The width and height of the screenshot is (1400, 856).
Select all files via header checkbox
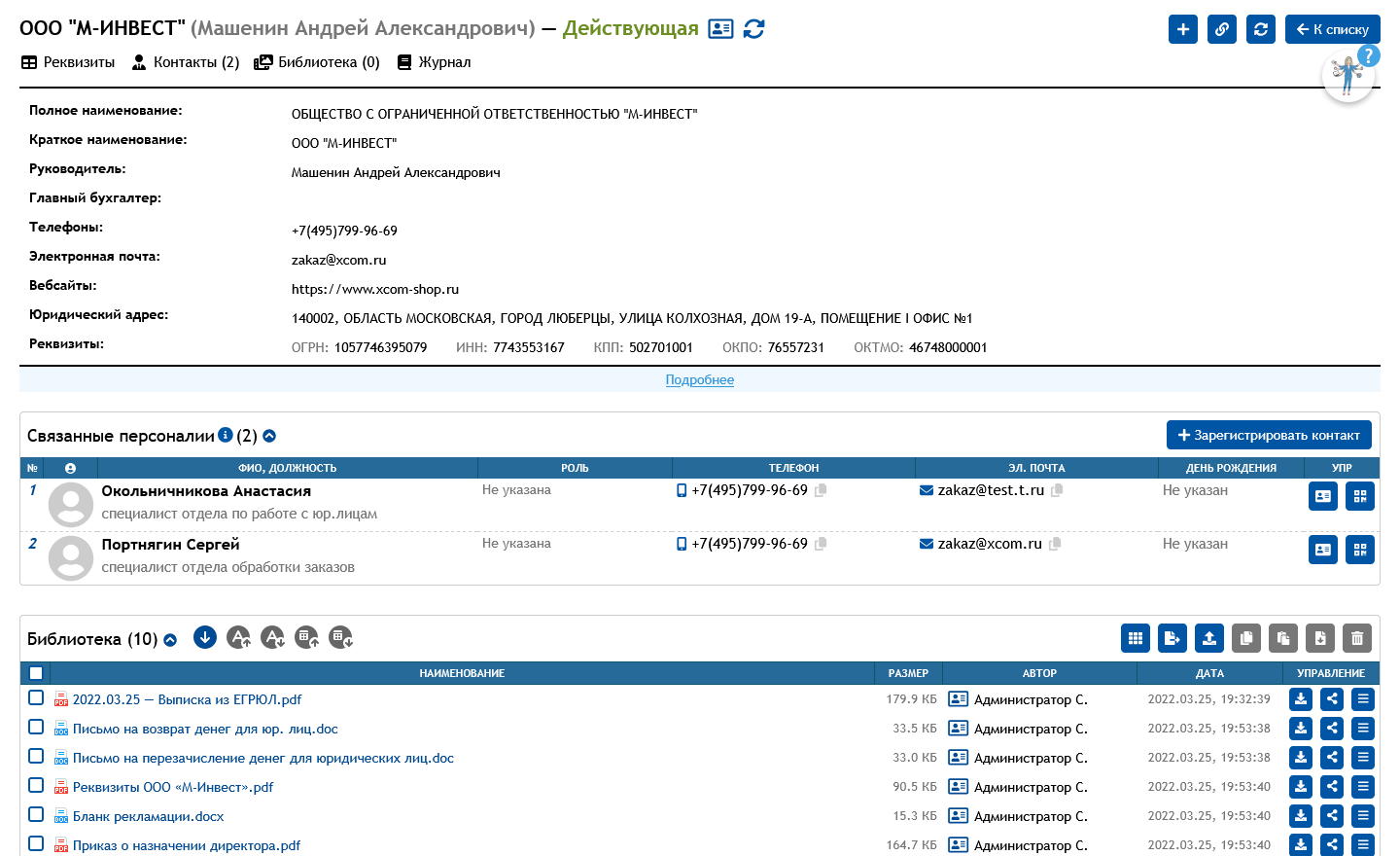36,673
